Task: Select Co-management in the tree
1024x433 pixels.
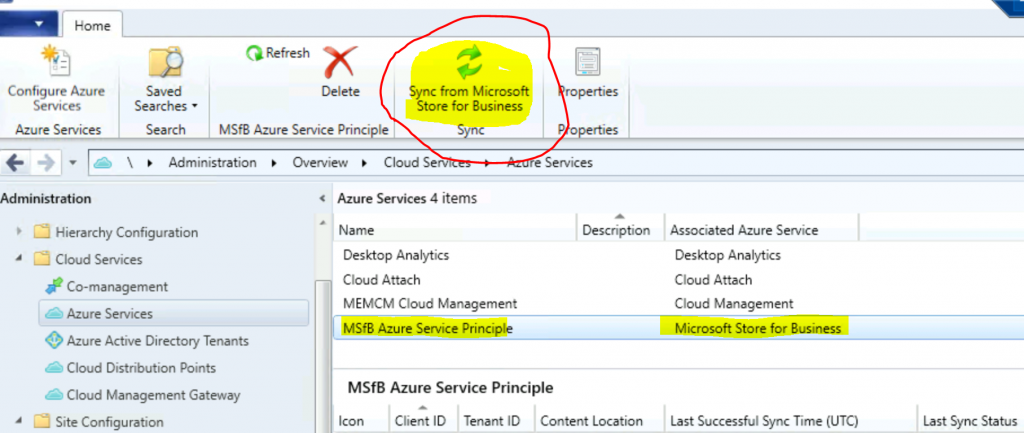Action: (x=108, y=287)
